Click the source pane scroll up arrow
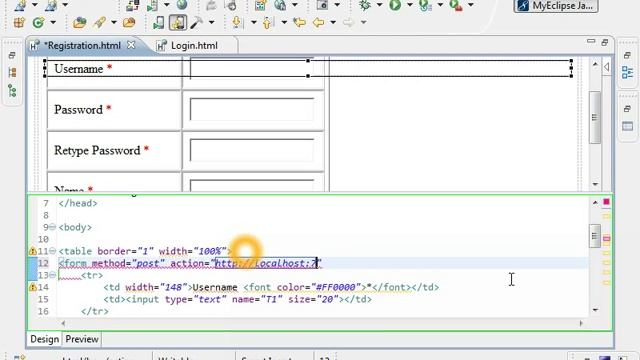The image size is (640, 360). (595, 202)
